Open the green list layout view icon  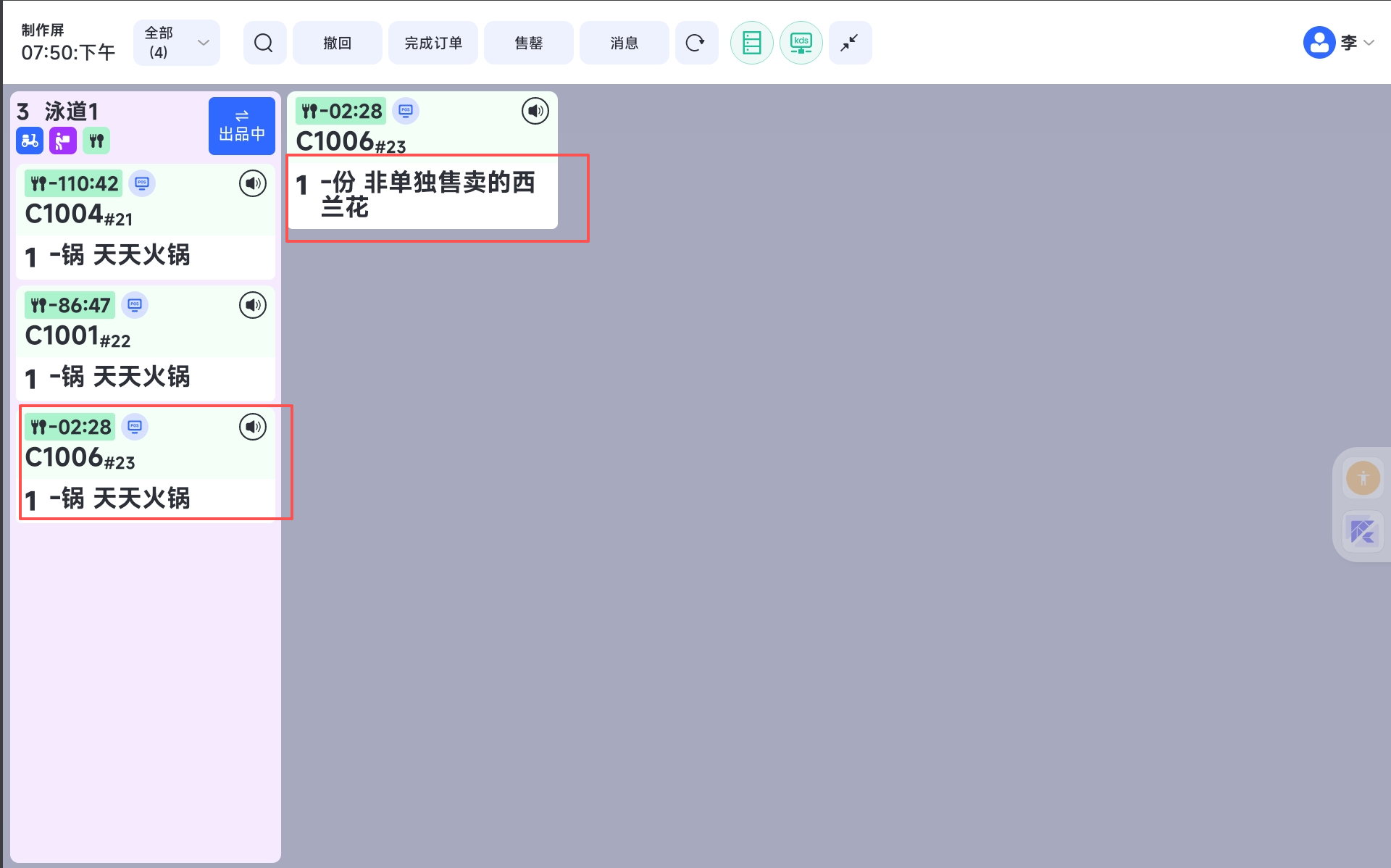click(751, 43)
